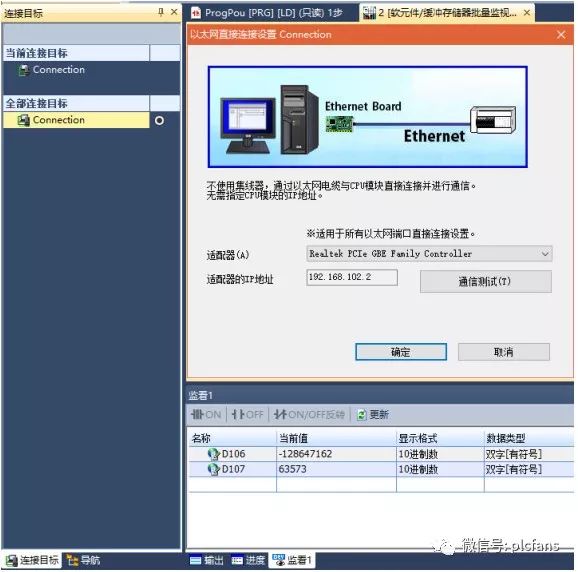Click the batch monitor tab icon
578x572 pixels.
point(369,13)
